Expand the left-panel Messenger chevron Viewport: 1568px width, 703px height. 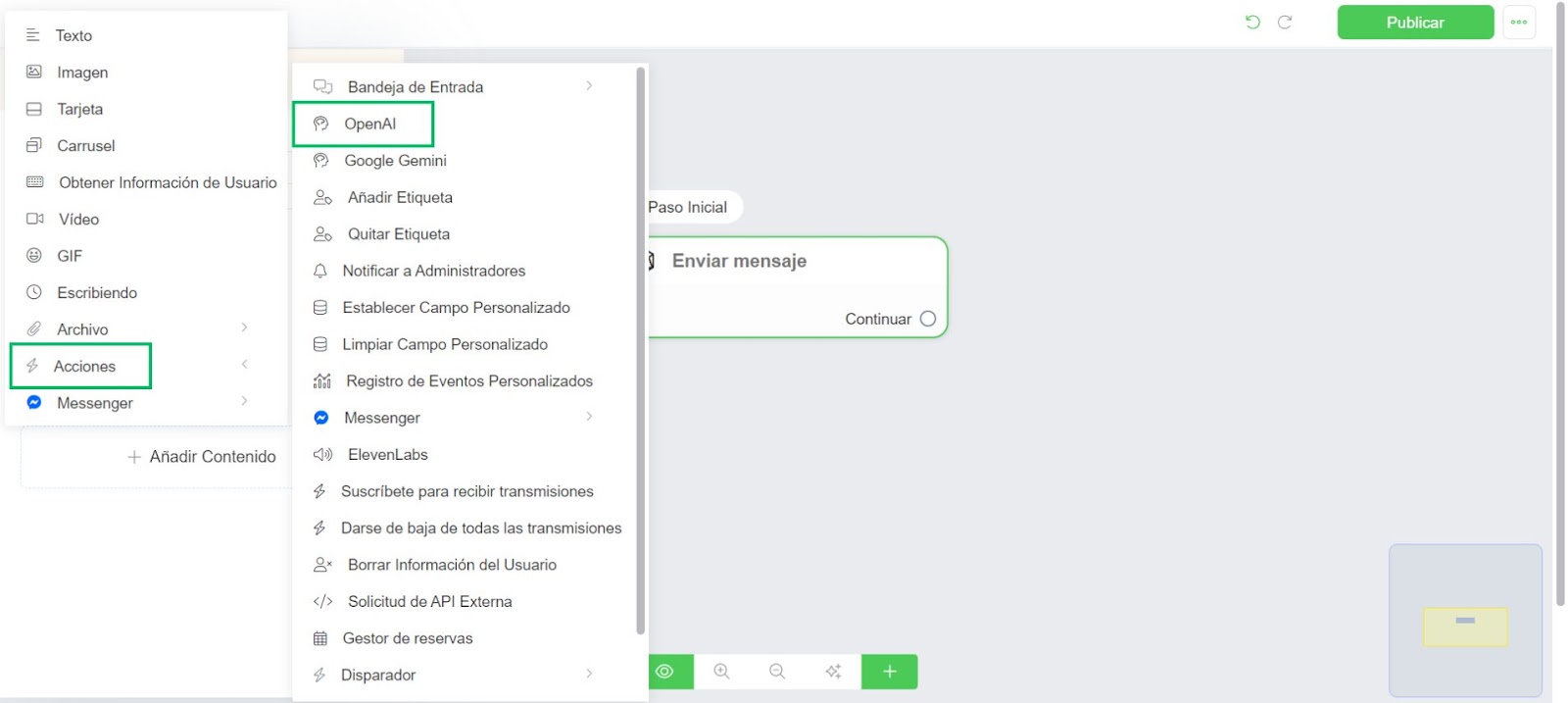pos(244,401)
